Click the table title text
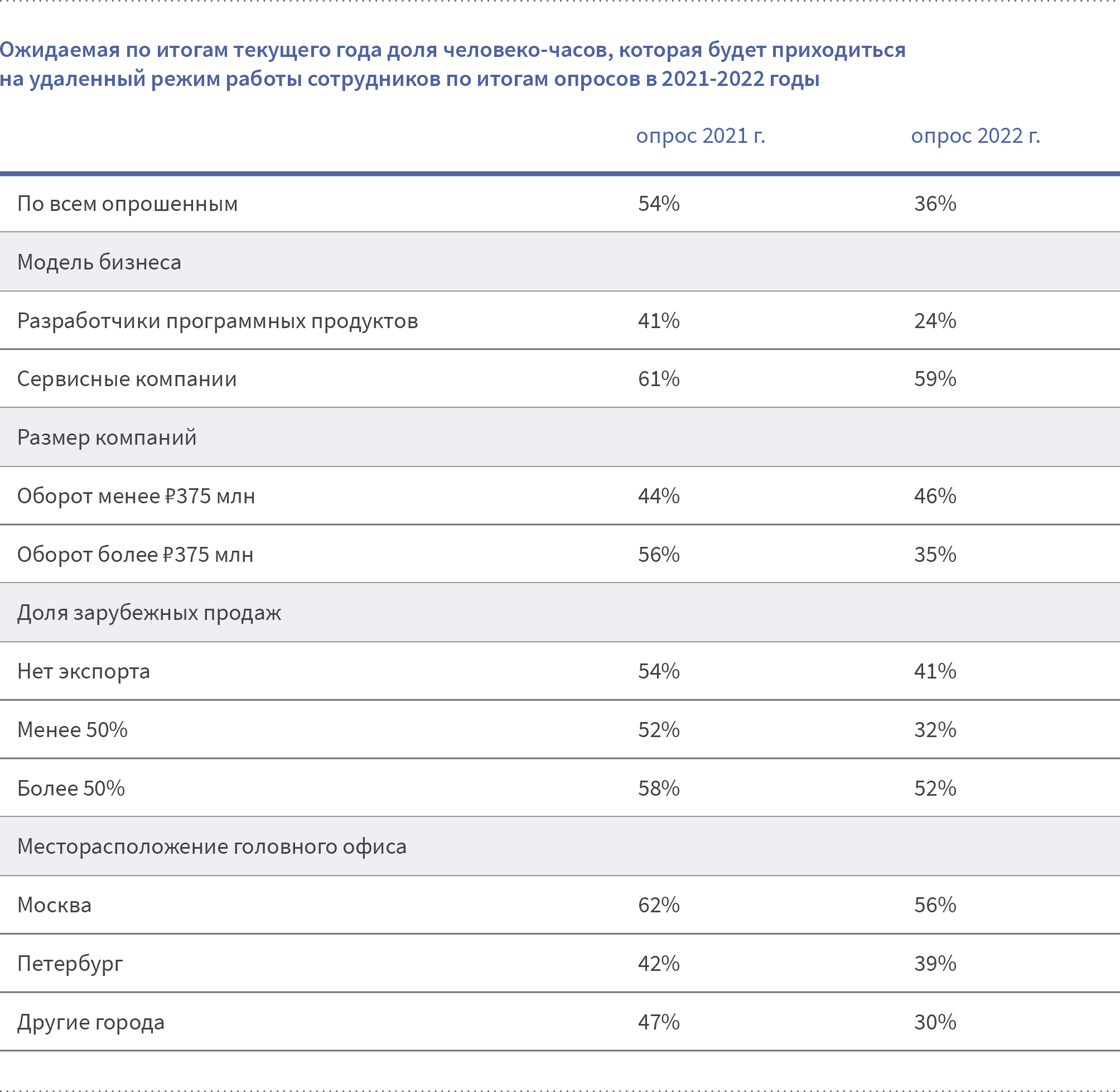1120x1092 pixels. click(453, 64)
